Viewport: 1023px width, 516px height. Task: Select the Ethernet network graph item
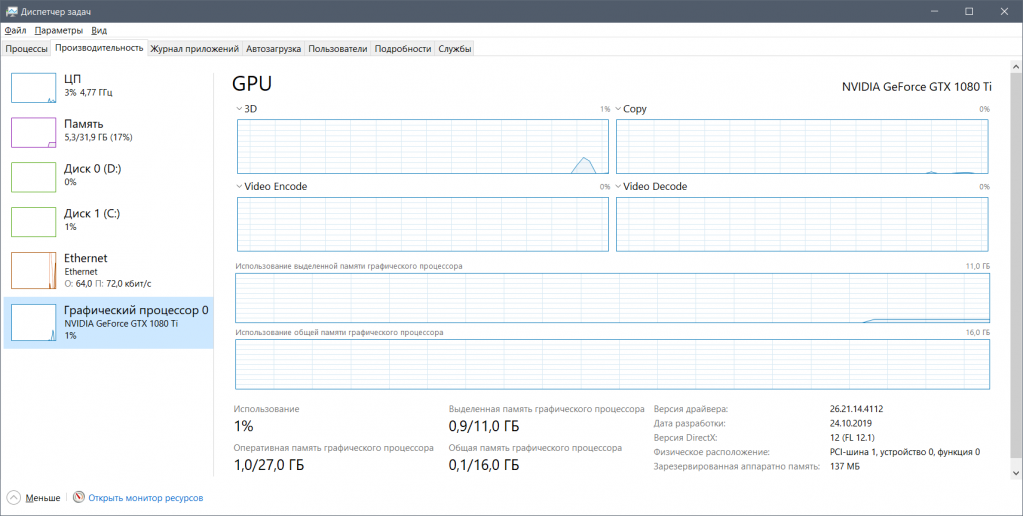pos(33,270)
